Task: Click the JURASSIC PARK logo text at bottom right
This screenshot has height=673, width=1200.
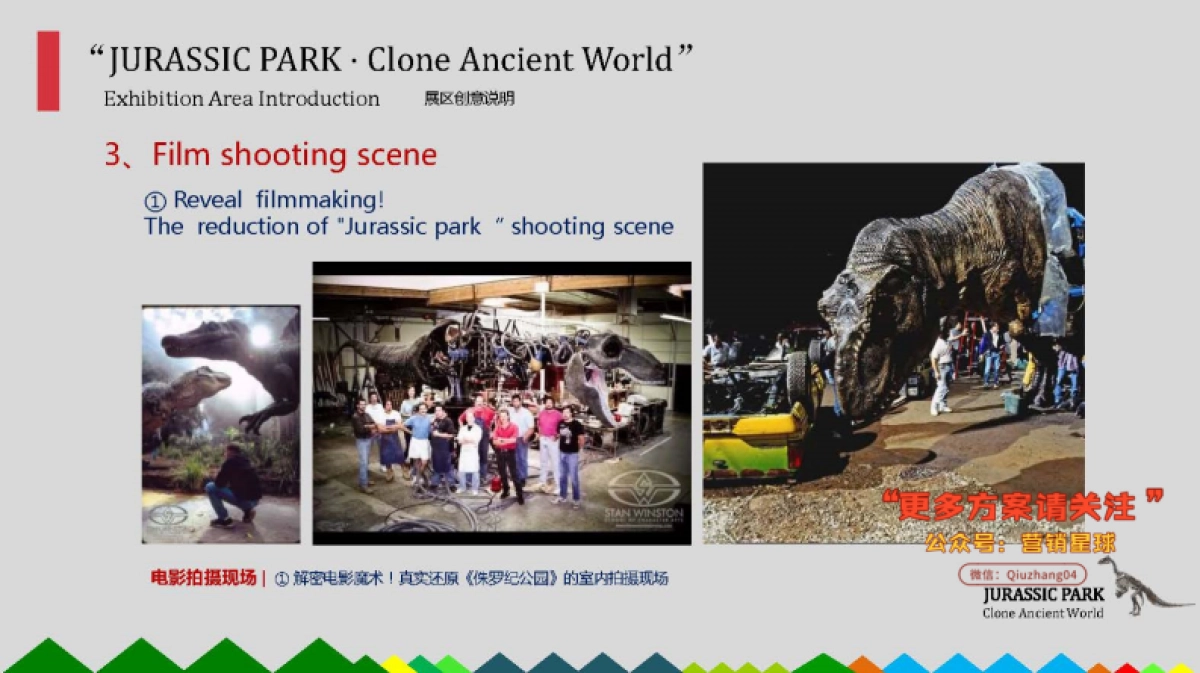Action: (x=1043, y=594)
